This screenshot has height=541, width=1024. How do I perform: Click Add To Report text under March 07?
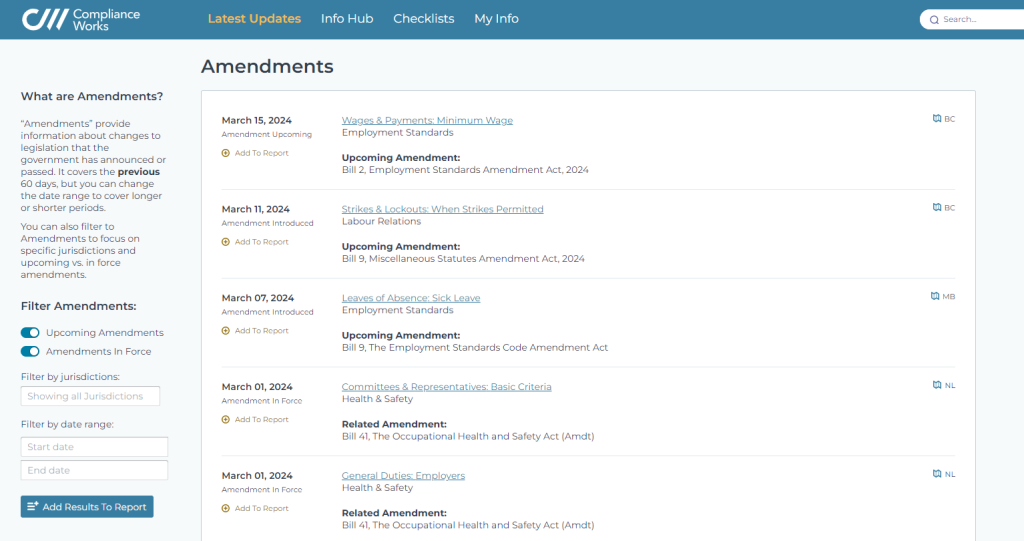coord(261,331)
